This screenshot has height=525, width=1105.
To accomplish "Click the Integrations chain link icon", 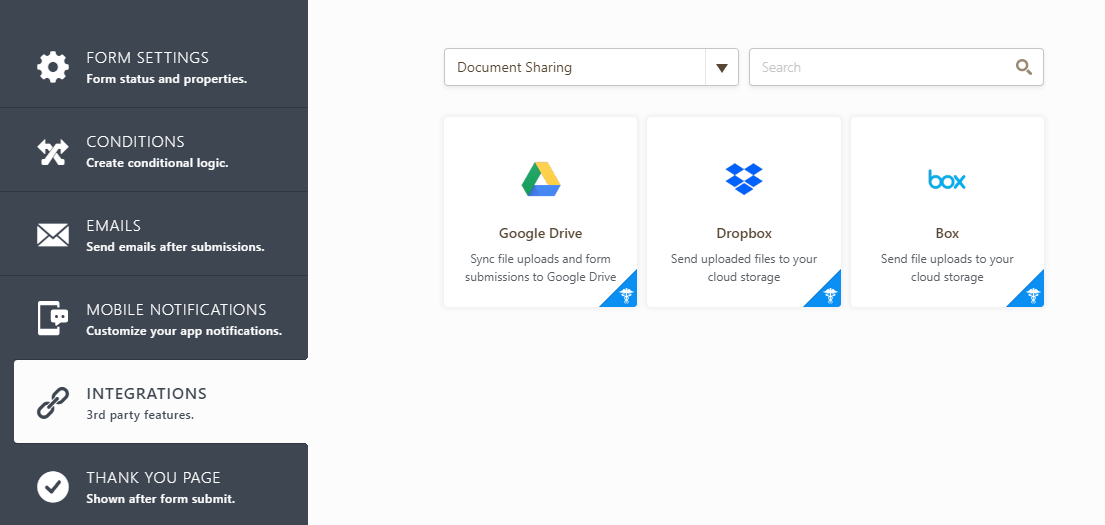I will click(x=53, y=403).
